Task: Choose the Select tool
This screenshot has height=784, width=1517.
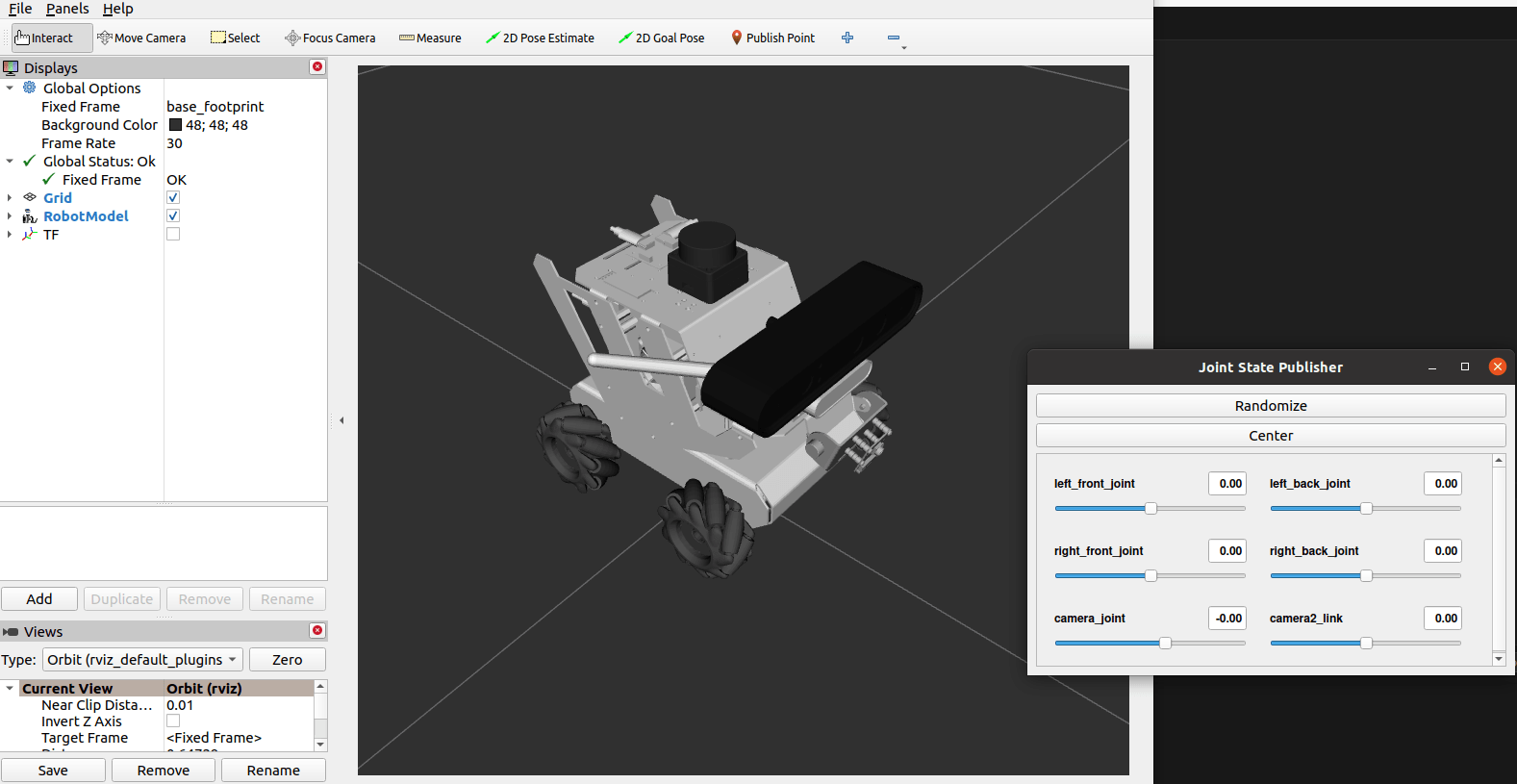Action: click(236, 38)
